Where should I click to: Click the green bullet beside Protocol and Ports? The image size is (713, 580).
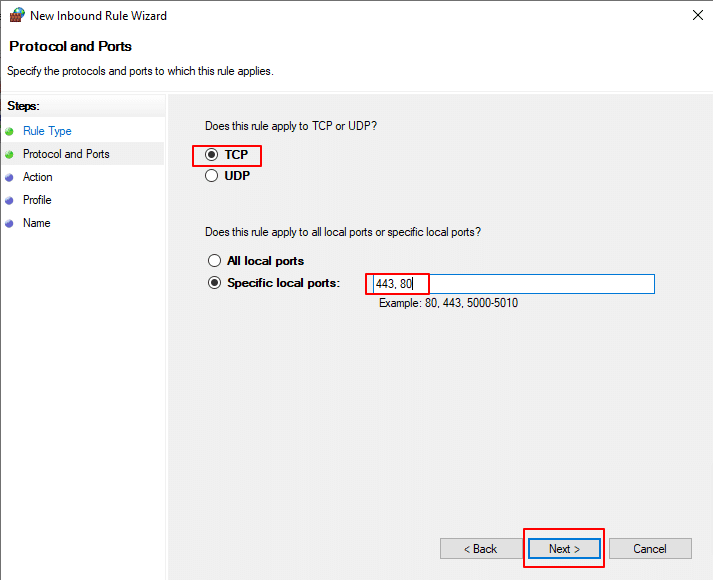(10, 154)
